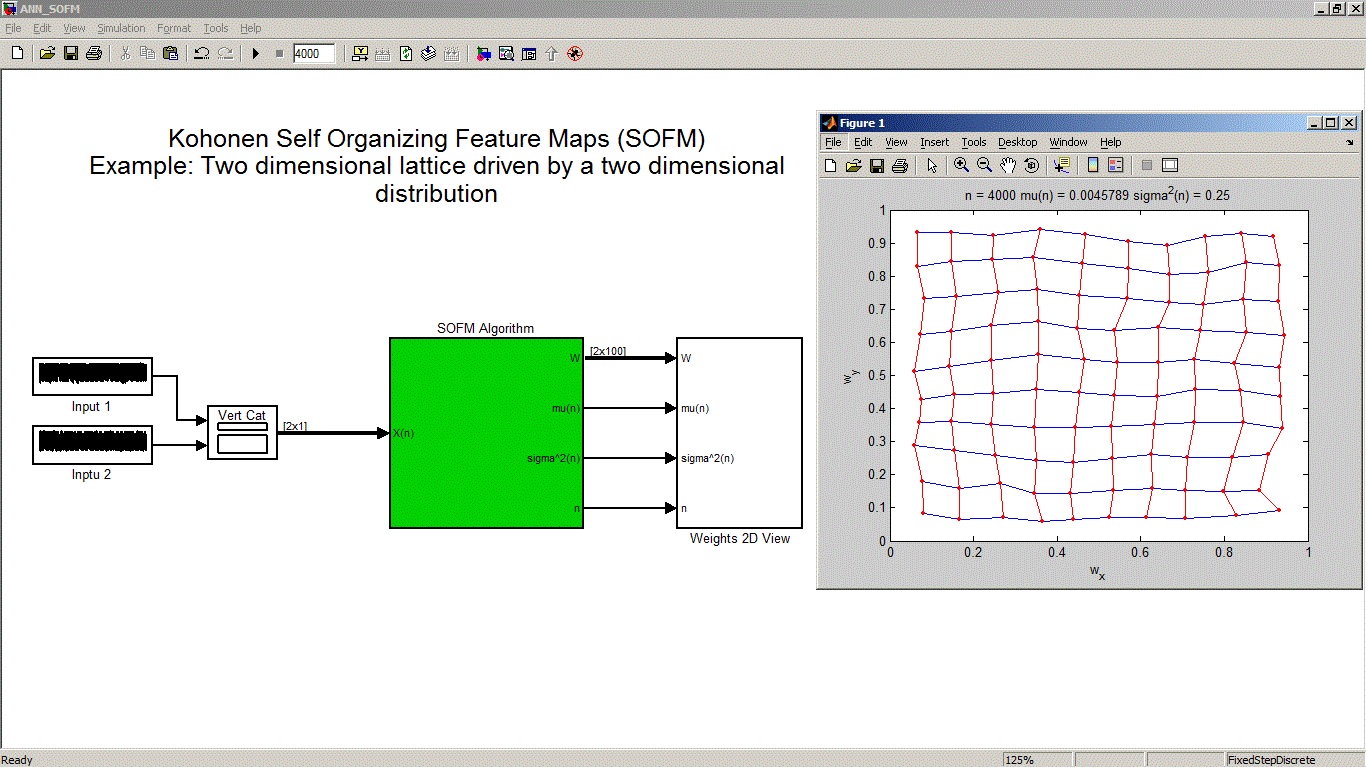Stop the running simulation
Image resolution: width=1366 pixels, height=768 pixels.
278,53
